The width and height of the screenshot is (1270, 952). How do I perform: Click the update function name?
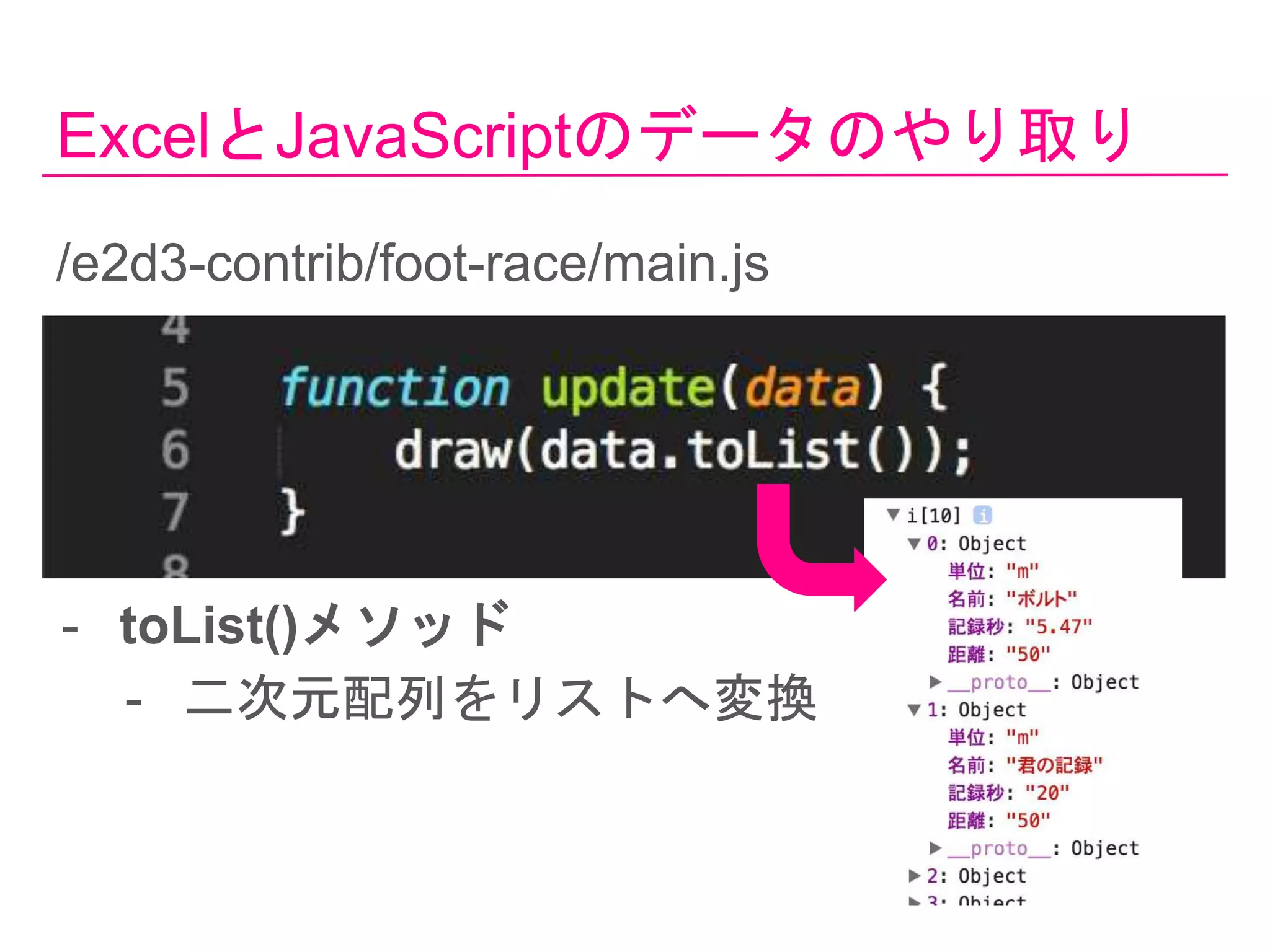pos(629,389)
